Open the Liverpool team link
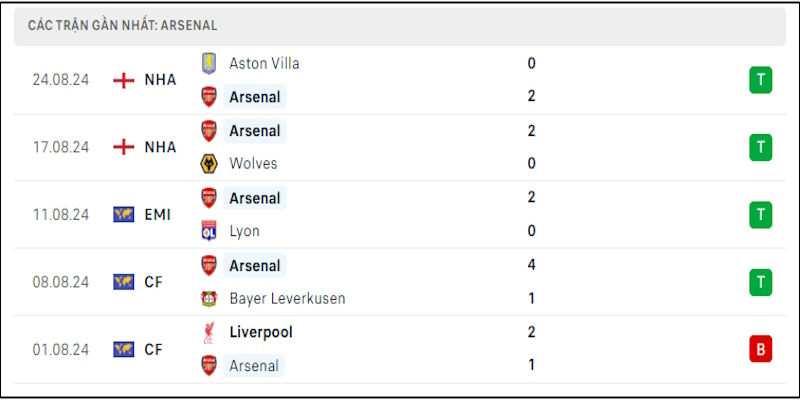 coord(260,332)
